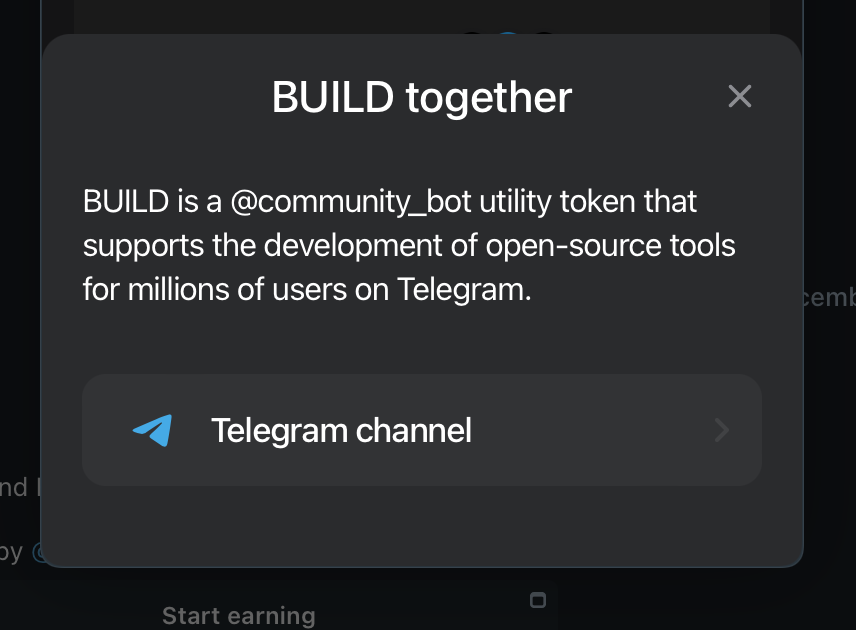Open the Telegram channel row
856x630 pixels.
tap(421, 430)
